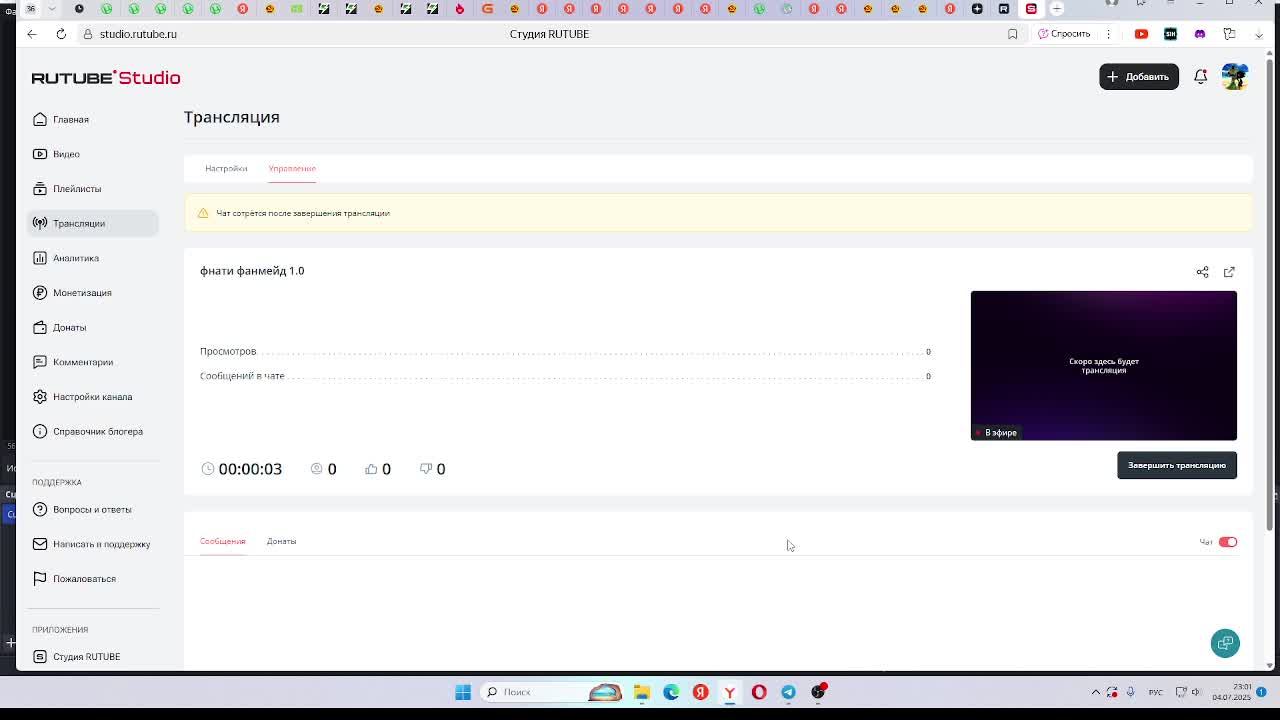Open Telegram from taskbar
This screenshot has width=1280, height=720.
coord(788,692)
